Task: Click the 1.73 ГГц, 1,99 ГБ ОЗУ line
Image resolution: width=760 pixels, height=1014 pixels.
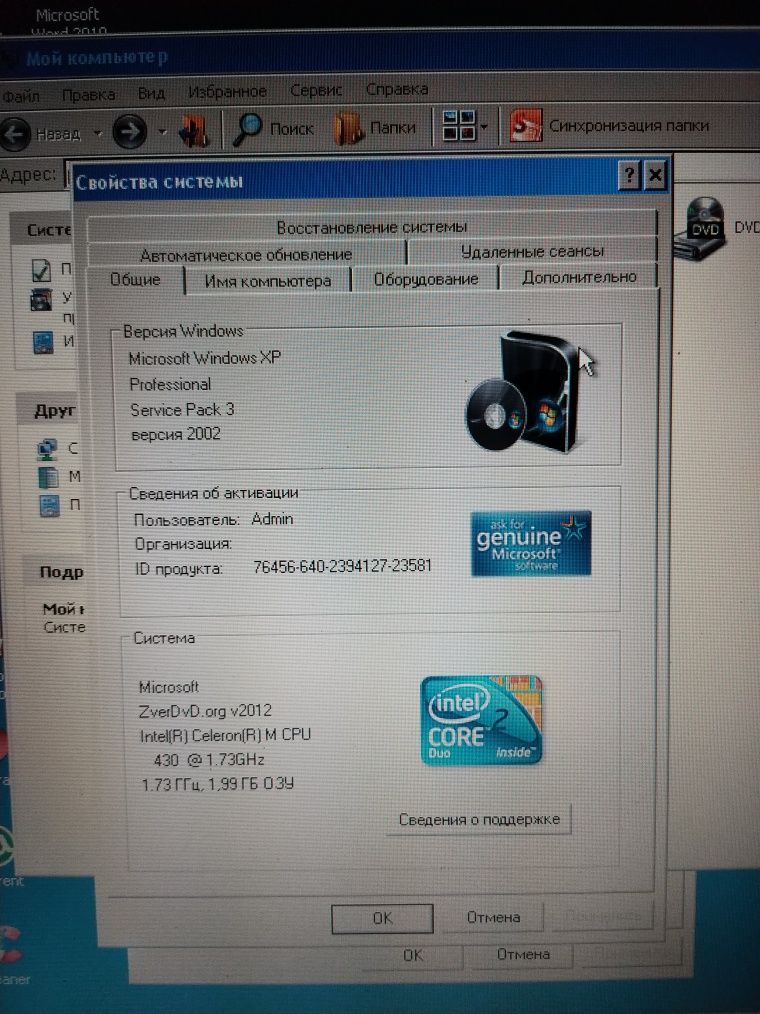Action: click(x=218, y=784)
